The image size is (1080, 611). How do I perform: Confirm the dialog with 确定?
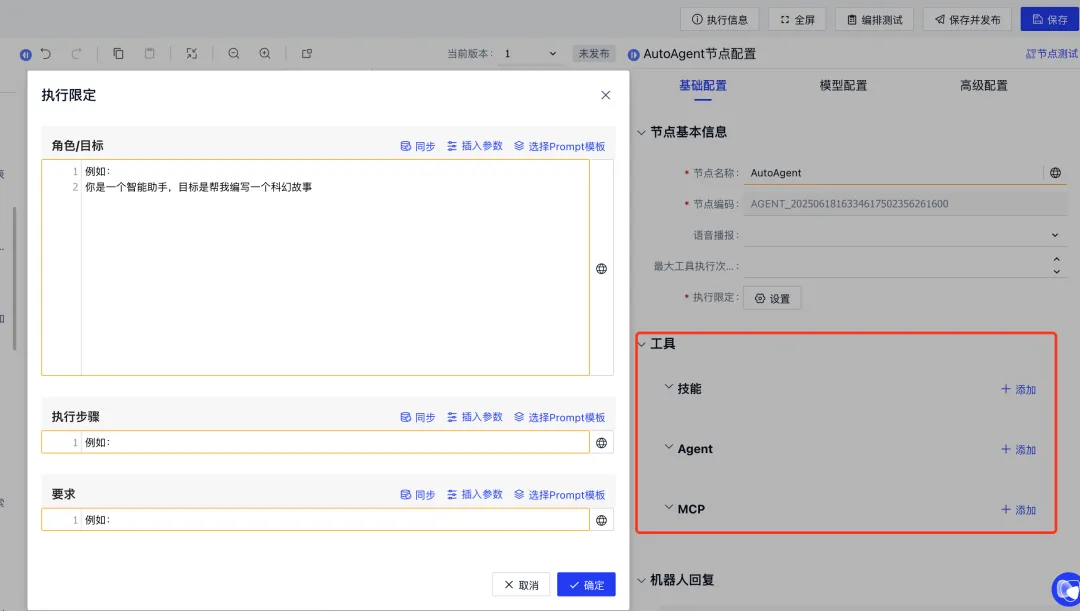point(586,583)
